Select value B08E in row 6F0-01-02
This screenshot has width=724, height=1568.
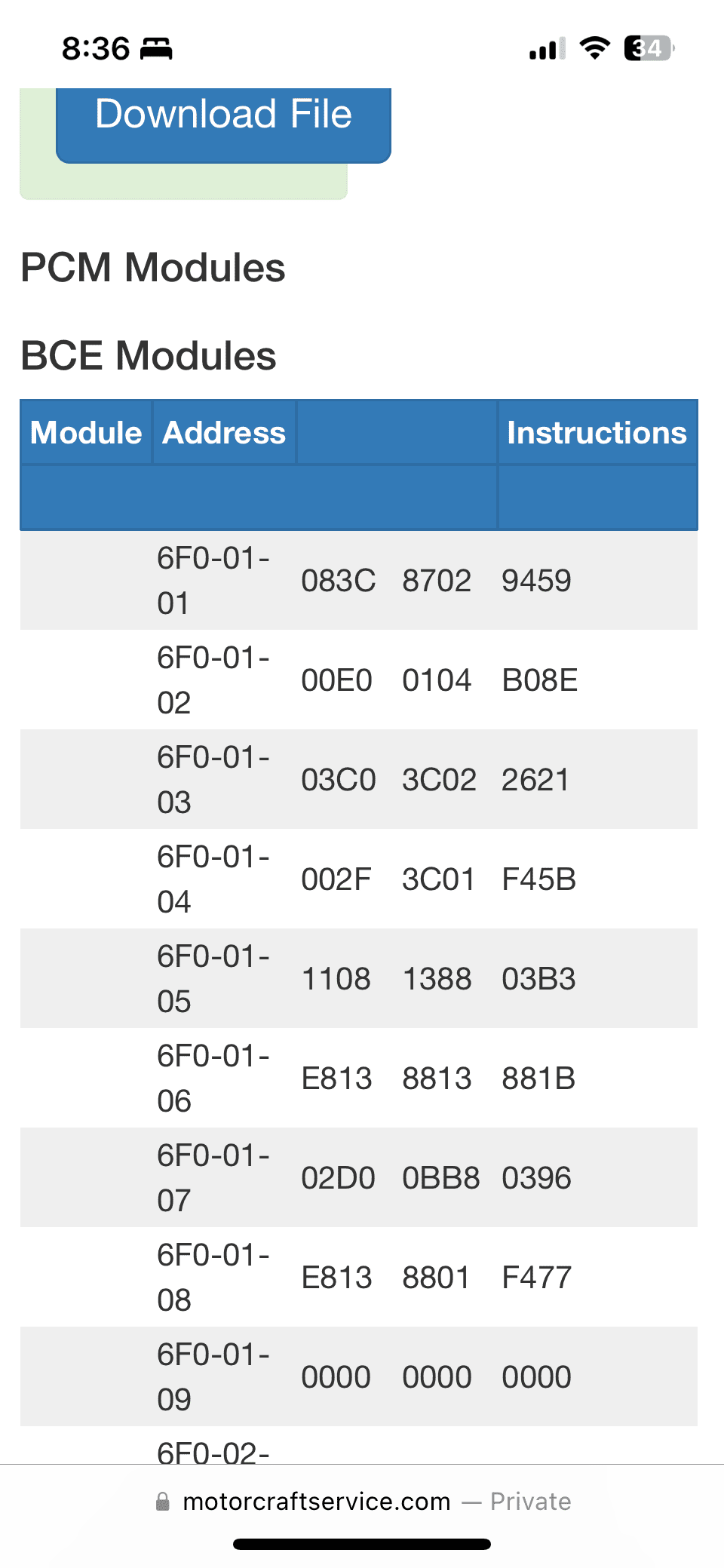540,680
